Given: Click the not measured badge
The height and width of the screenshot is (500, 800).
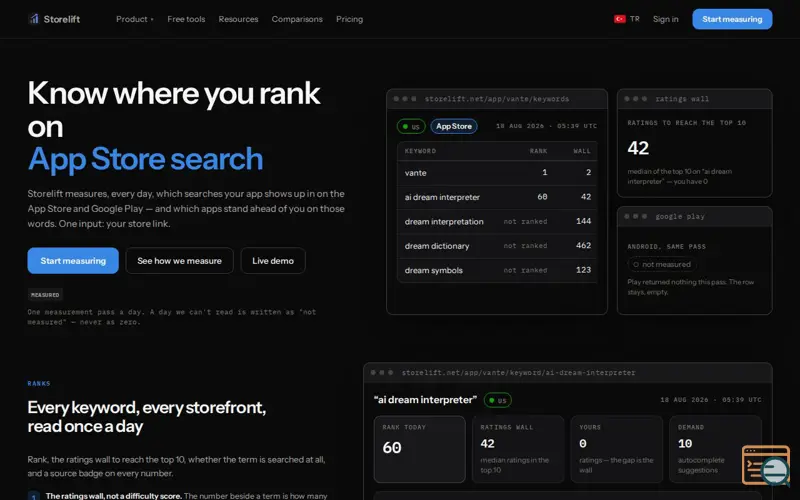Looking at the screenshot, I should point(662,264).
